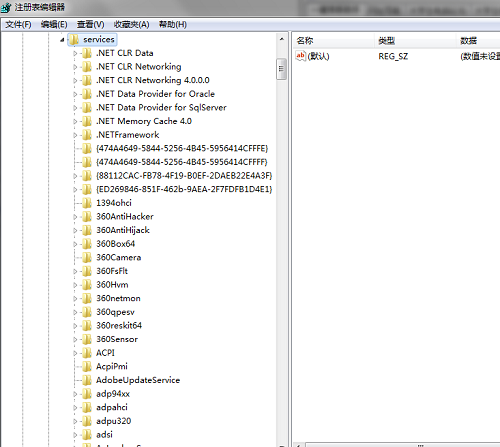
Task: Click folder icon of 1394ohci
Action: tap(87, 203)
